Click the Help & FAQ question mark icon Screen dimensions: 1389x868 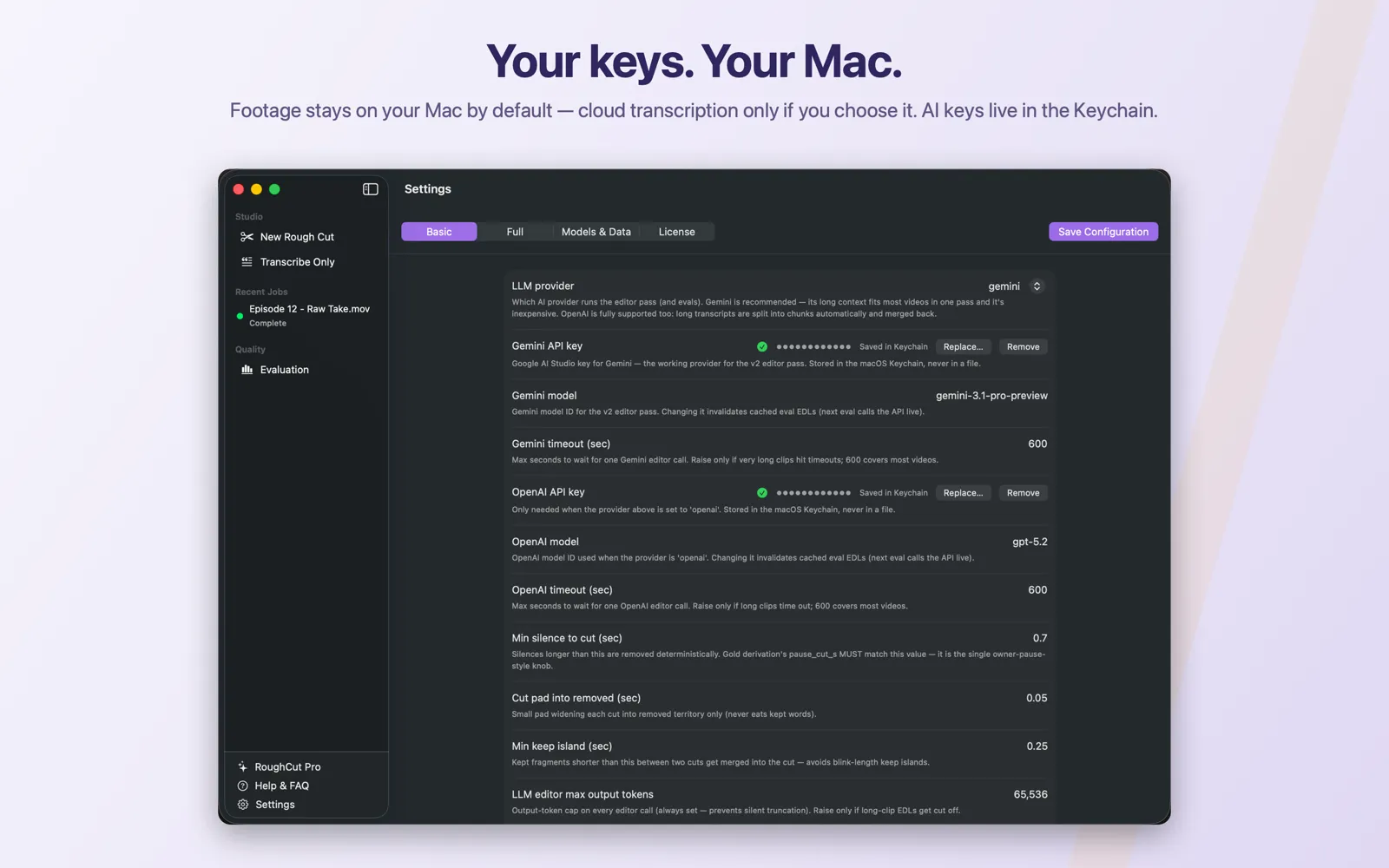pyautogui.click(x=242, y=786)
